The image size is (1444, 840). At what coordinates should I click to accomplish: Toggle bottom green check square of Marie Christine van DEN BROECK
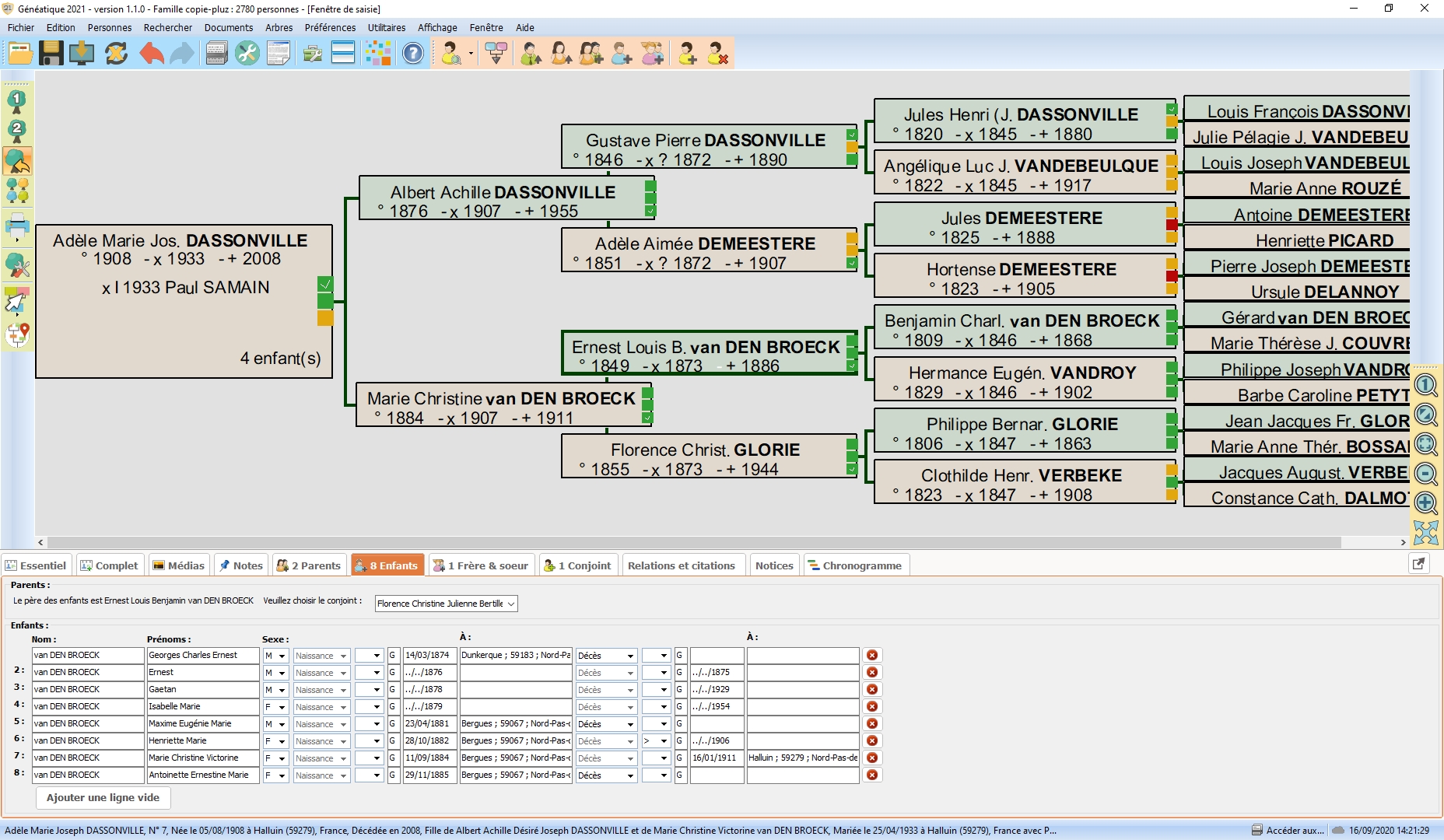click(x=647, y=418)
